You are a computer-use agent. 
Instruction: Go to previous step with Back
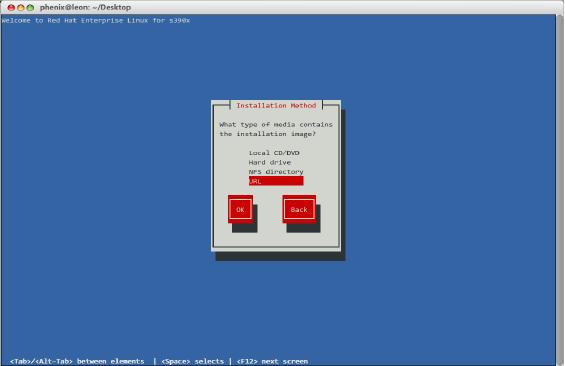coord(299,209)
